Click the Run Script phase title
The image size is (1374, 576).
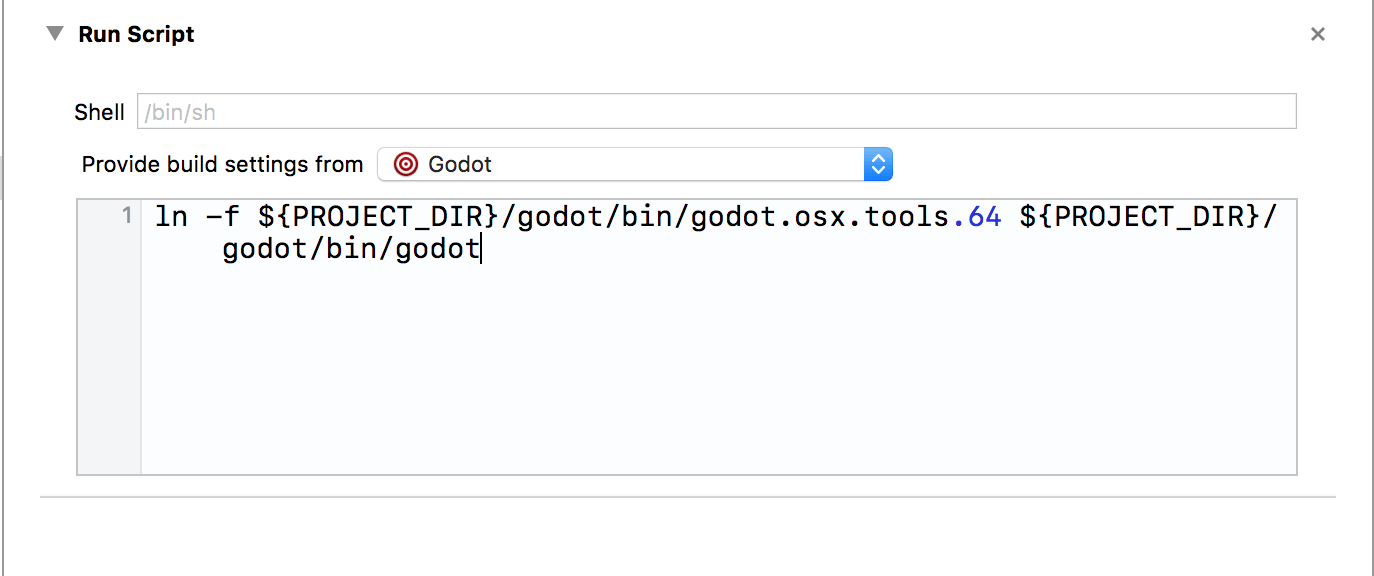click(x=136, y=33)
